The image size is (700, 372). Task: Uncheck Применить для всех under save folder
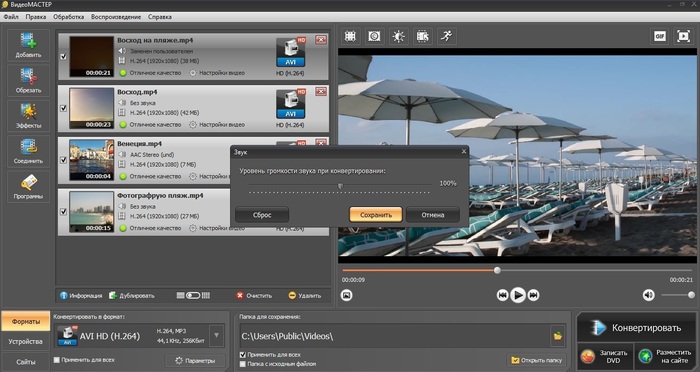pos(243,355)
